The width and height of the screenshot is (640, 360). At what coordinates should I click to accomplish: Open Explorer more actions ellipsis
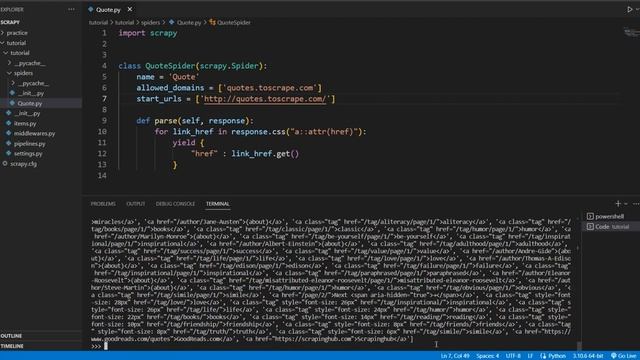pos(71,9)
